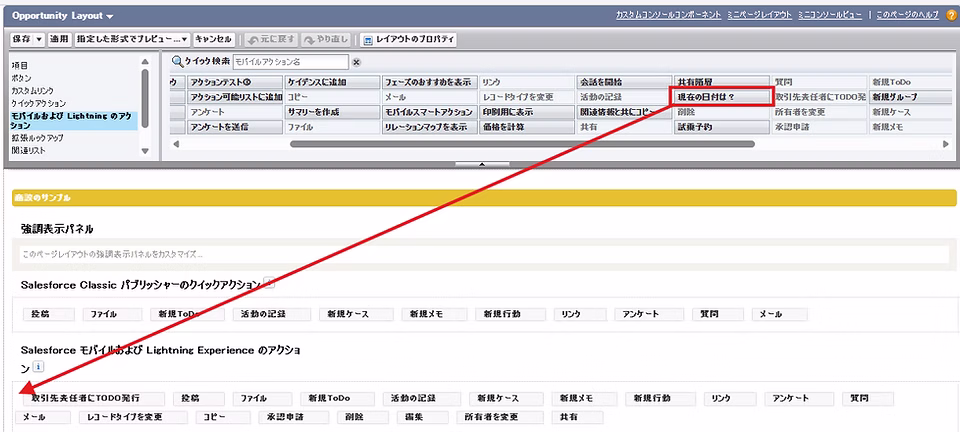This screenshot has width=960, height=432.
Task: Select 試乗予約 in the palette
Action: point(721,127)
